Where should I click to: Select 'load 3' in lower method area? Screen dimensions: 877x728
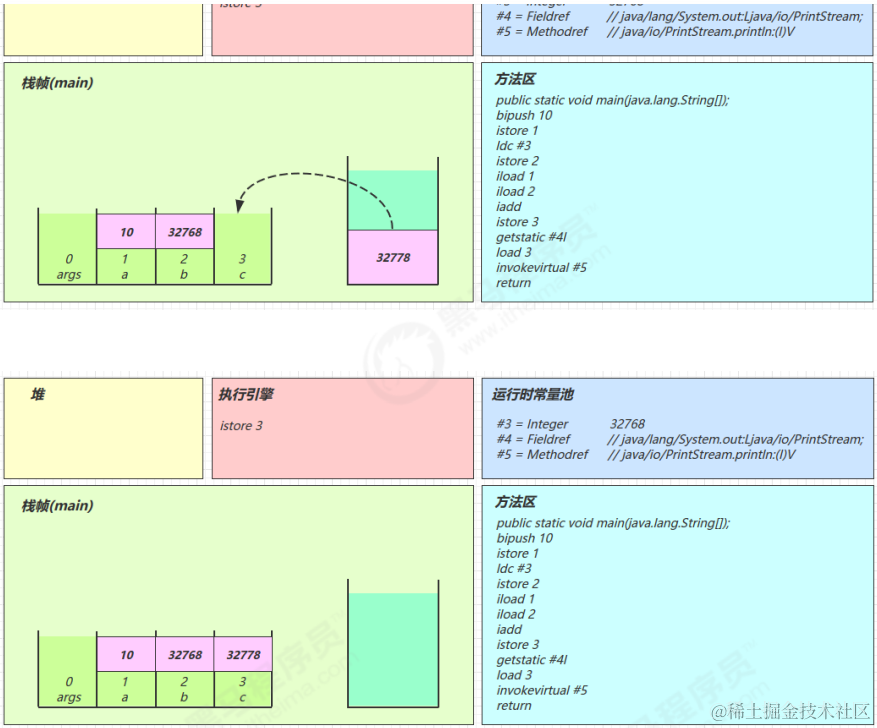tap(514, 675)
